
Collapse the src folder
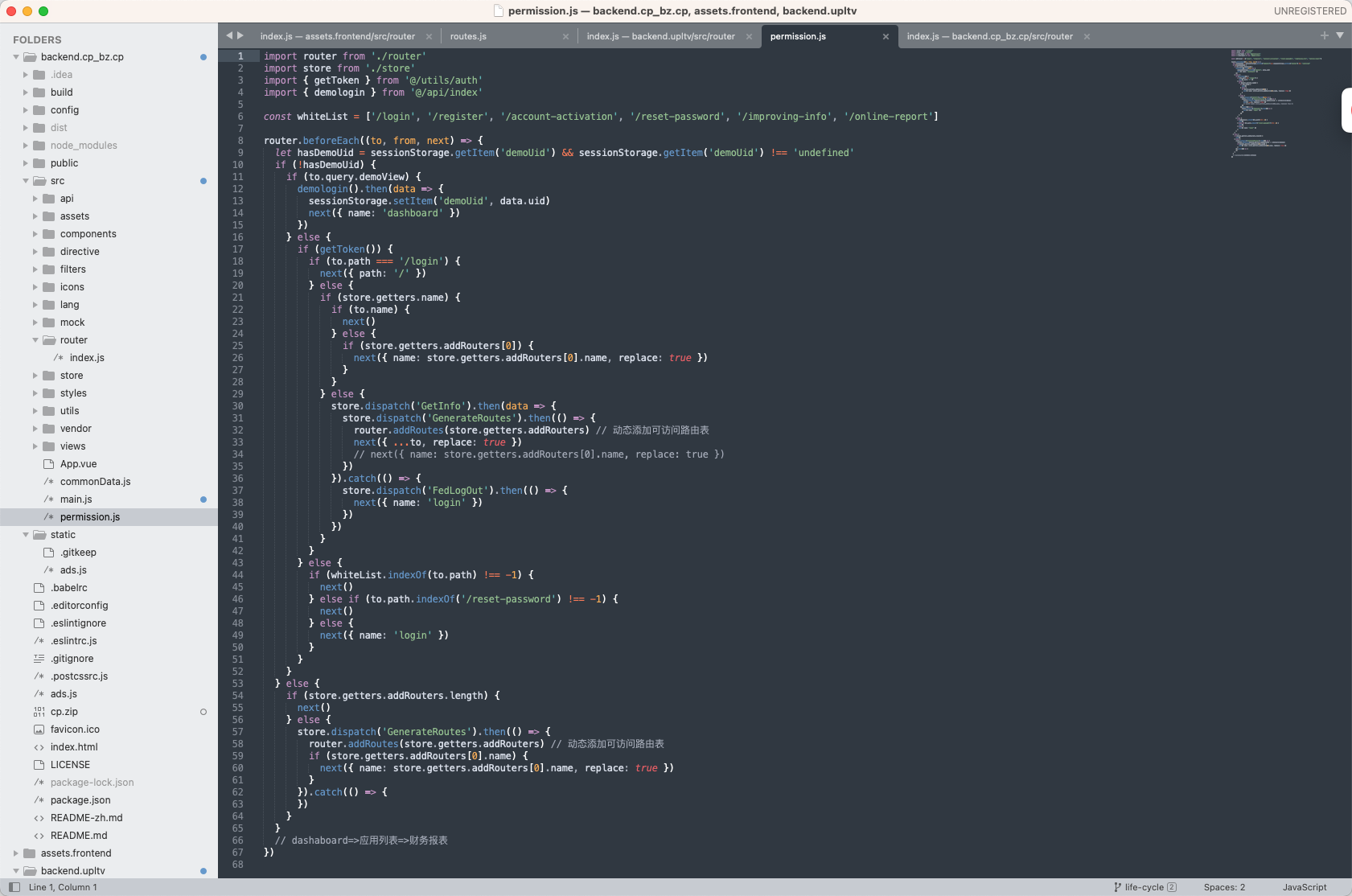pos(26,181)
